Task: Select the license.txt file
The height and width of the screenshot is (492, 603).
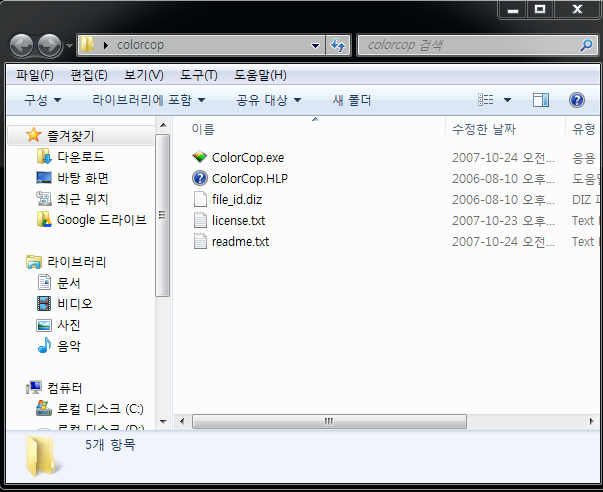Action: tap(238, 220)
